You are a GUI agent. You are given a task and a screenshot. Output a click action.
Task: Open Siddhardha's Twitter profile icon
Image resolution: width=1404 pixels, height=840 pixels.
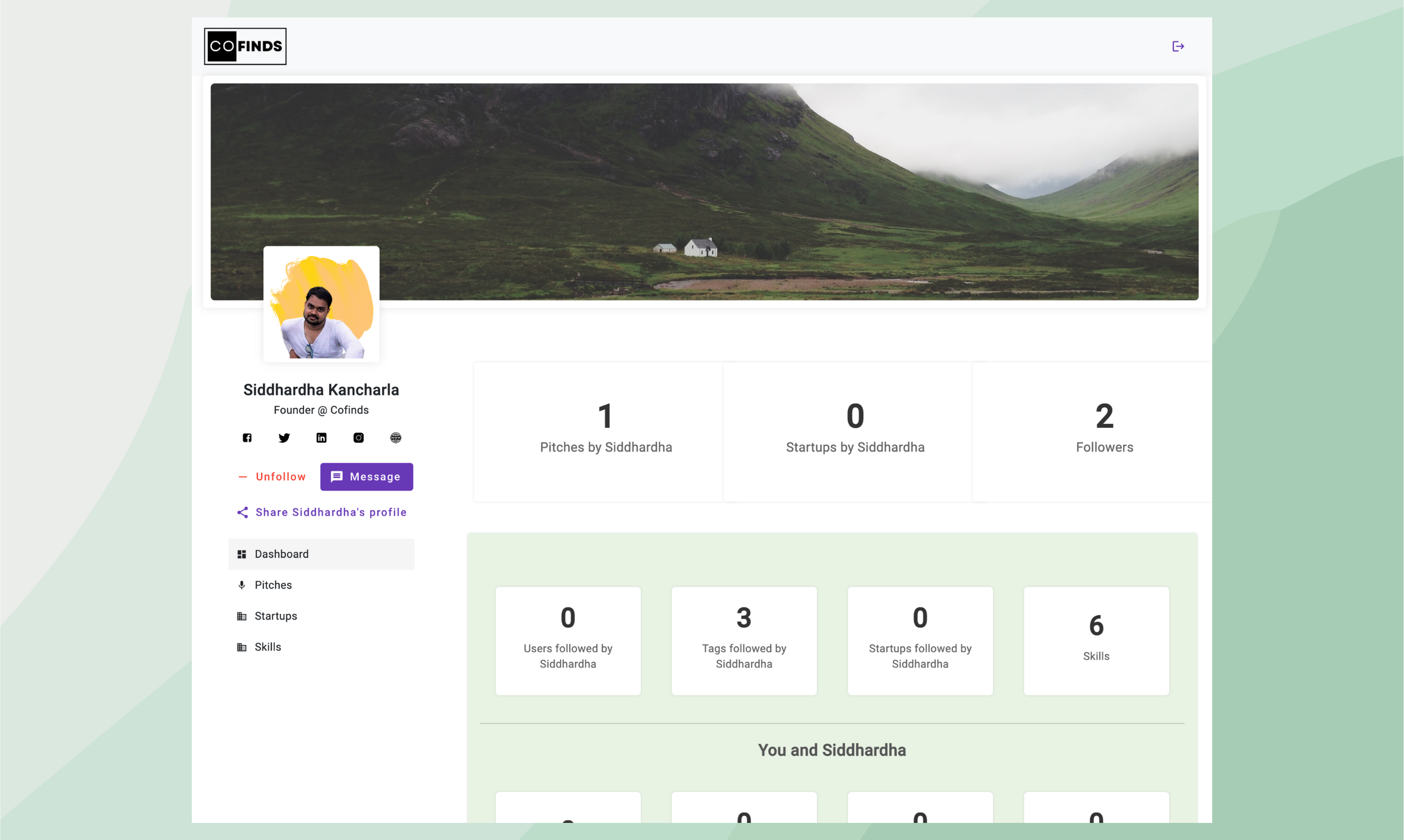click(x=284, y=438)
